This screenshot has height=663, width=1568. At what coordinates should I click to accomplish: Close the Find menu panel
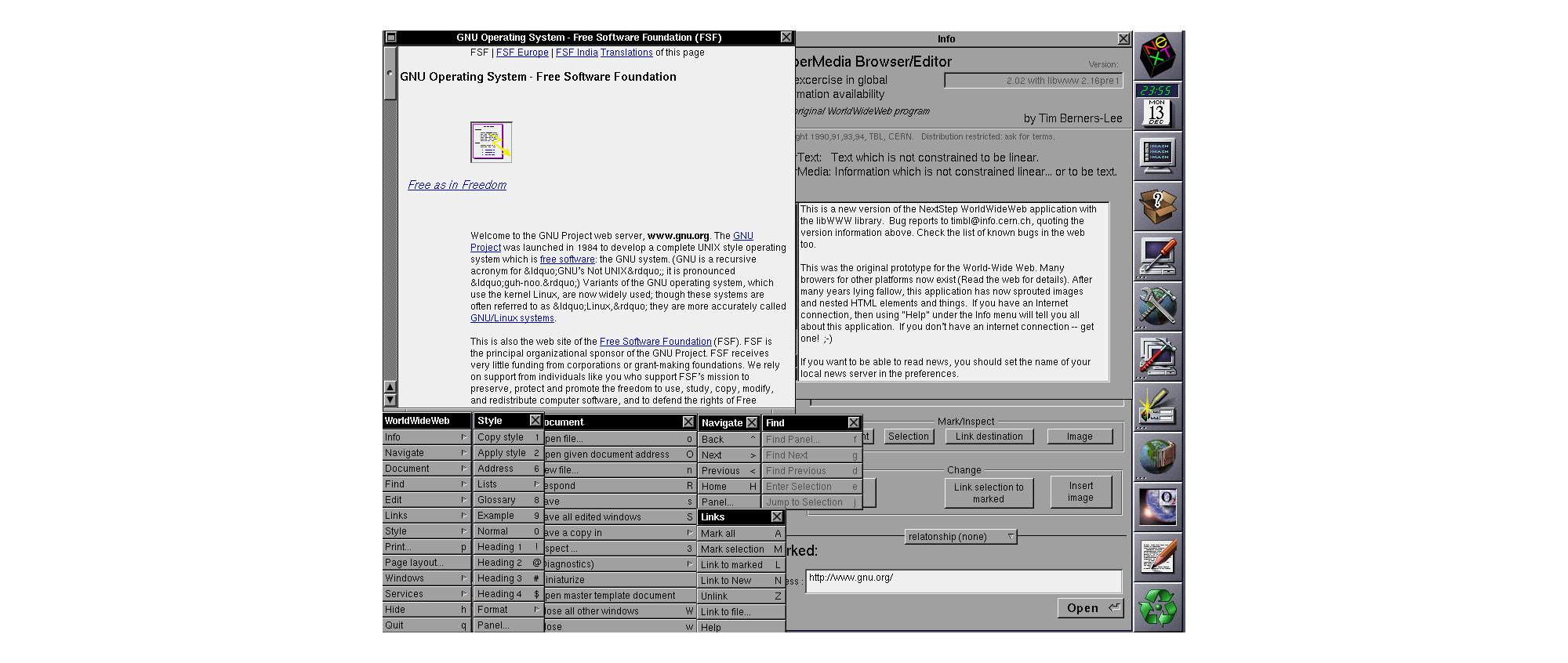[854, 422]
